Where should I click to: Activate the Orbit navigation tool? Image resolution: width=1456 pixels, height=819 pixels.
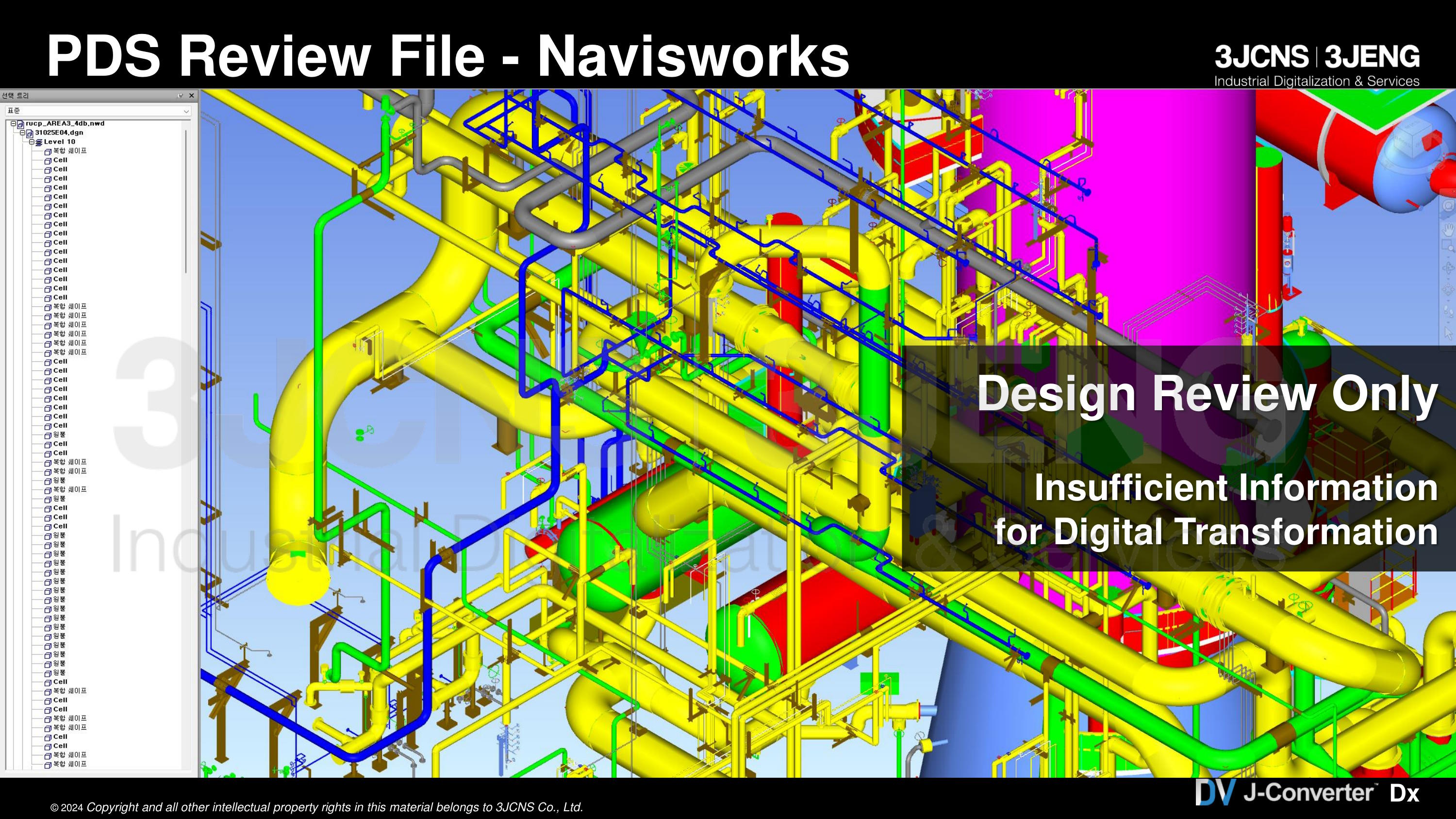(x=1448, y=268)
